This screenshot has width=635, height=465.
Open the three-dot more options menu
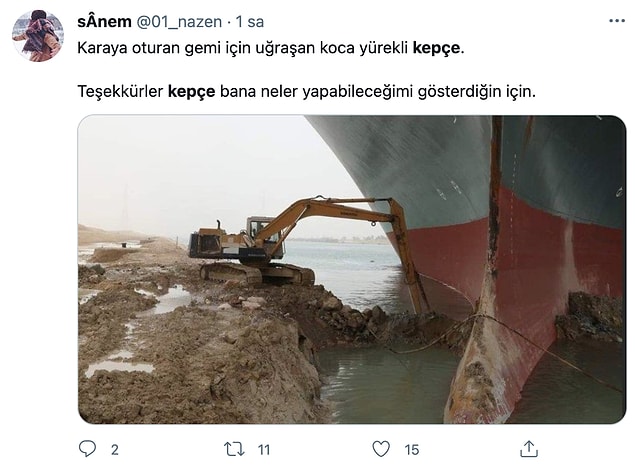617,21
